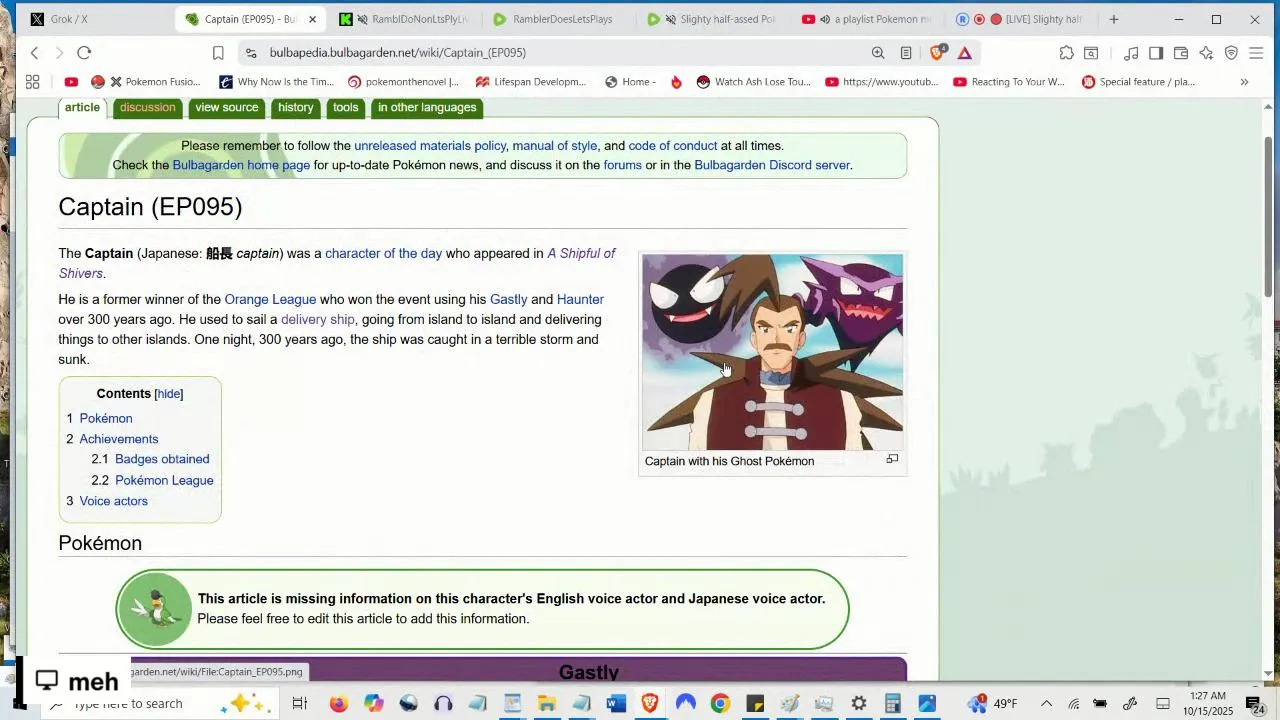
Task: Open the apps grid in bookmarks bar
Action: 32,82
